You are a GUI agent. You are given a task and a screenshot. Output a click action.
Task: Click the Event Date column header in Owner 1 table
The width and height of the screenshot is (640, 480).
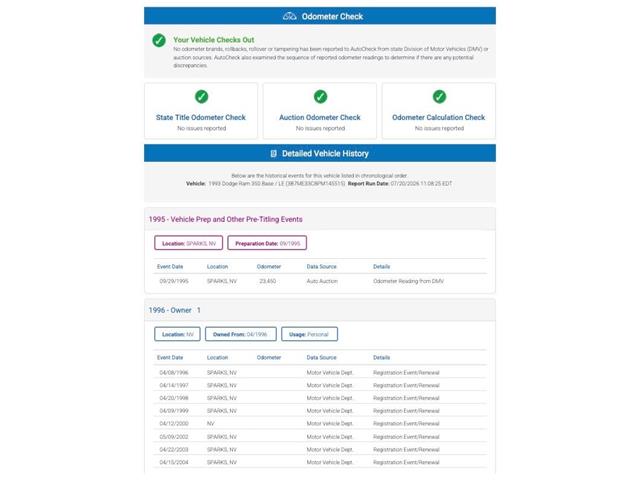(x=170, y=358)
